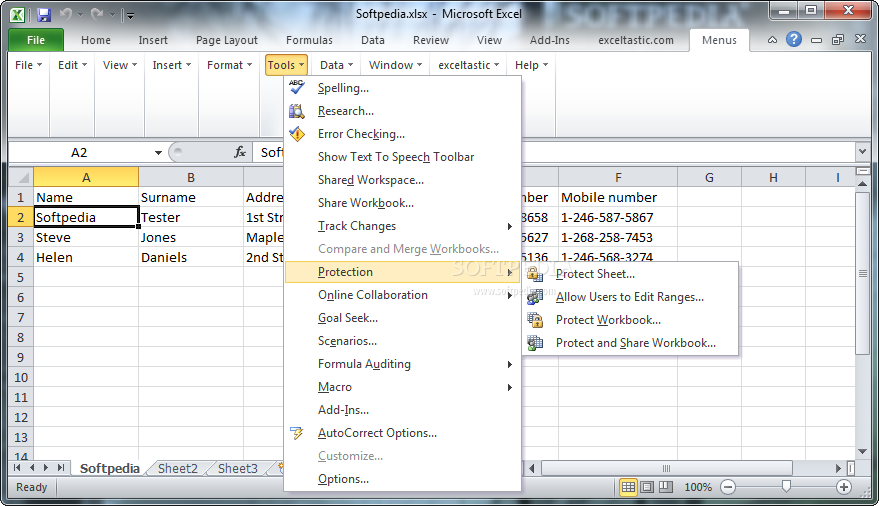Click the Undo icon in title bar
Image resolution: width=879 pixels, height=506 pixels.
coord(66,15)
